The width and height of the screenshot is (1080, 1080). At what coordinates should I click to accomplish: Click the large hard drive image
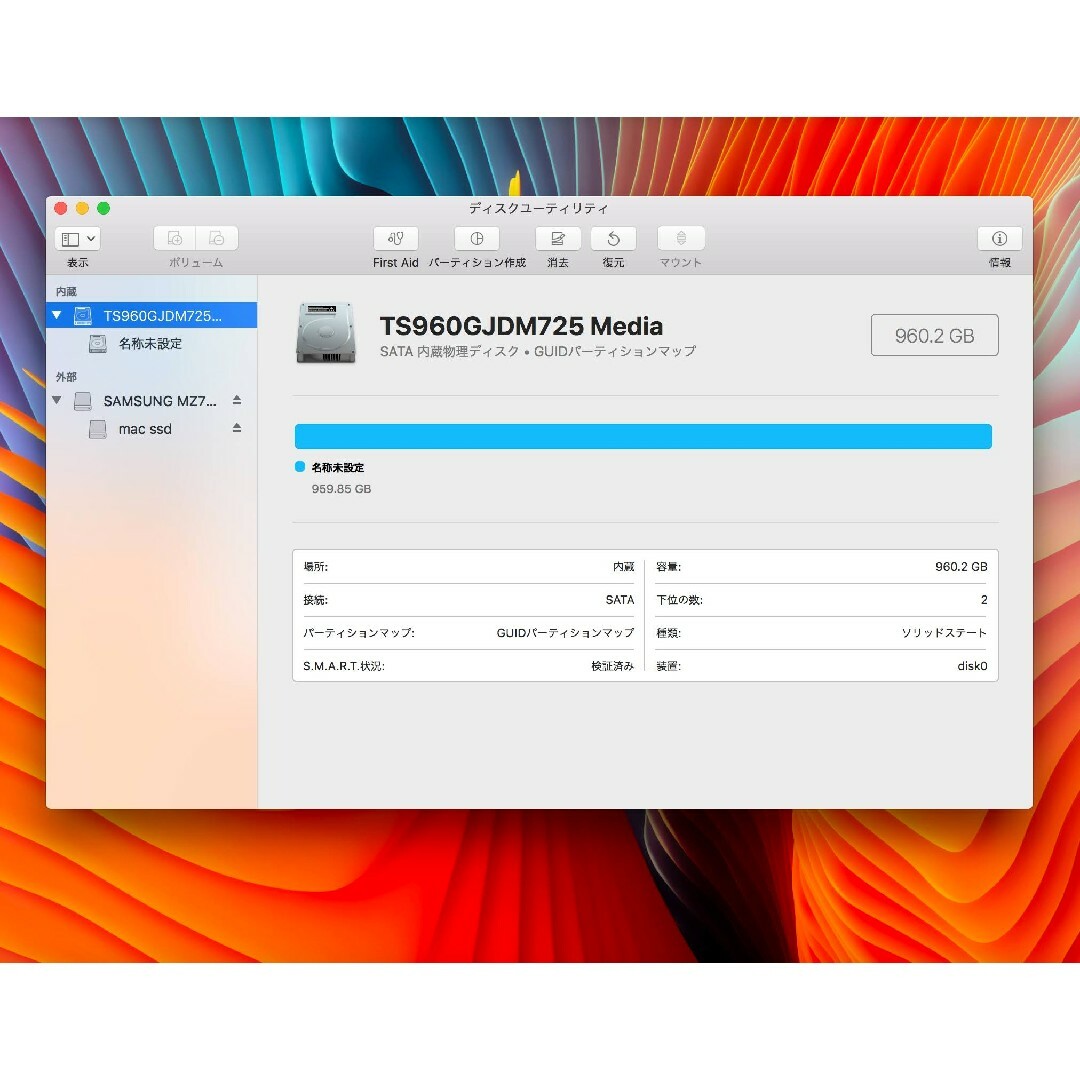tap(326, 333)
